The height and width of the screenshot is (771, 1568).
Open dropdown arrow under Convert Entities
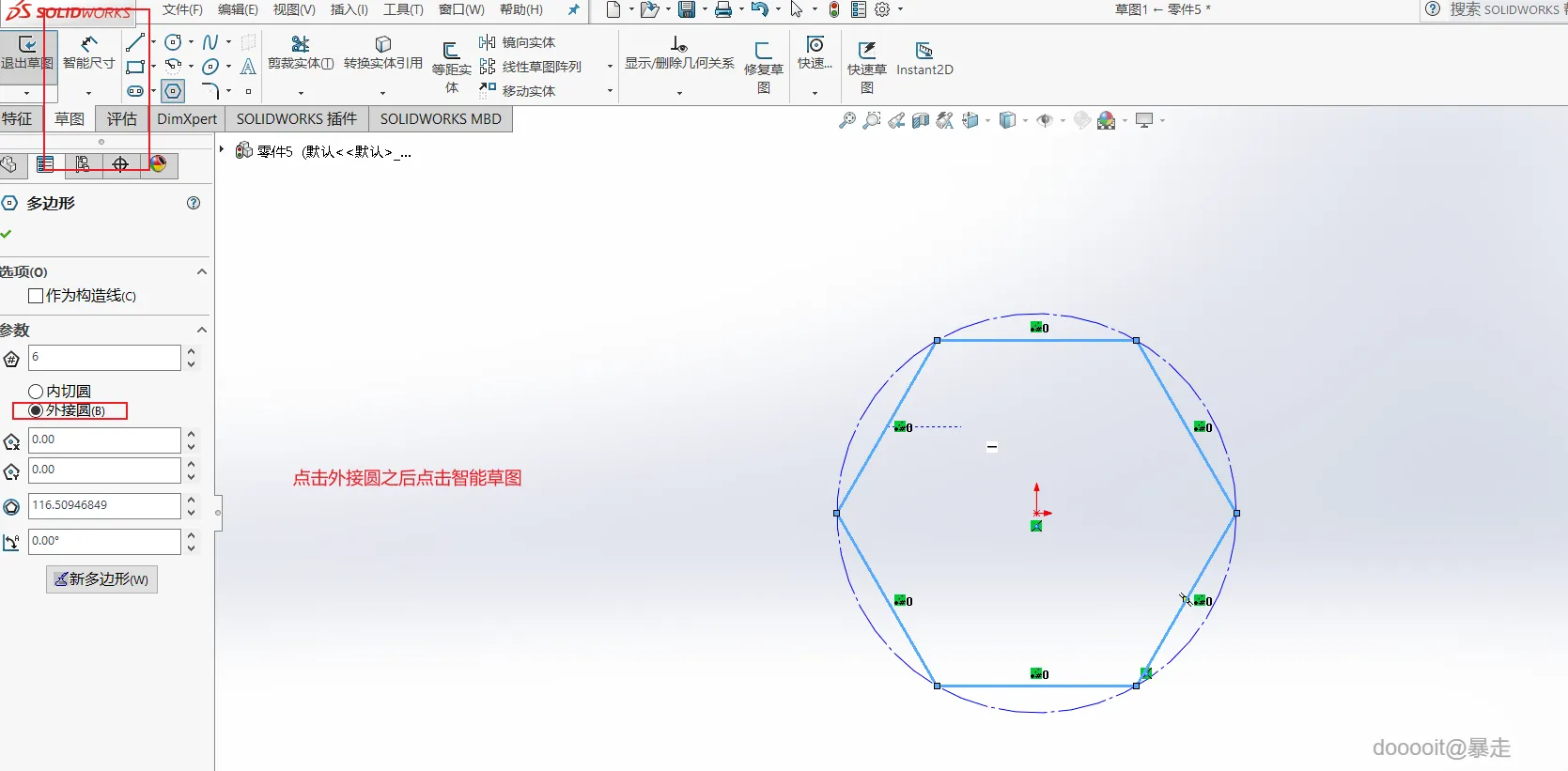click(382, 93)
